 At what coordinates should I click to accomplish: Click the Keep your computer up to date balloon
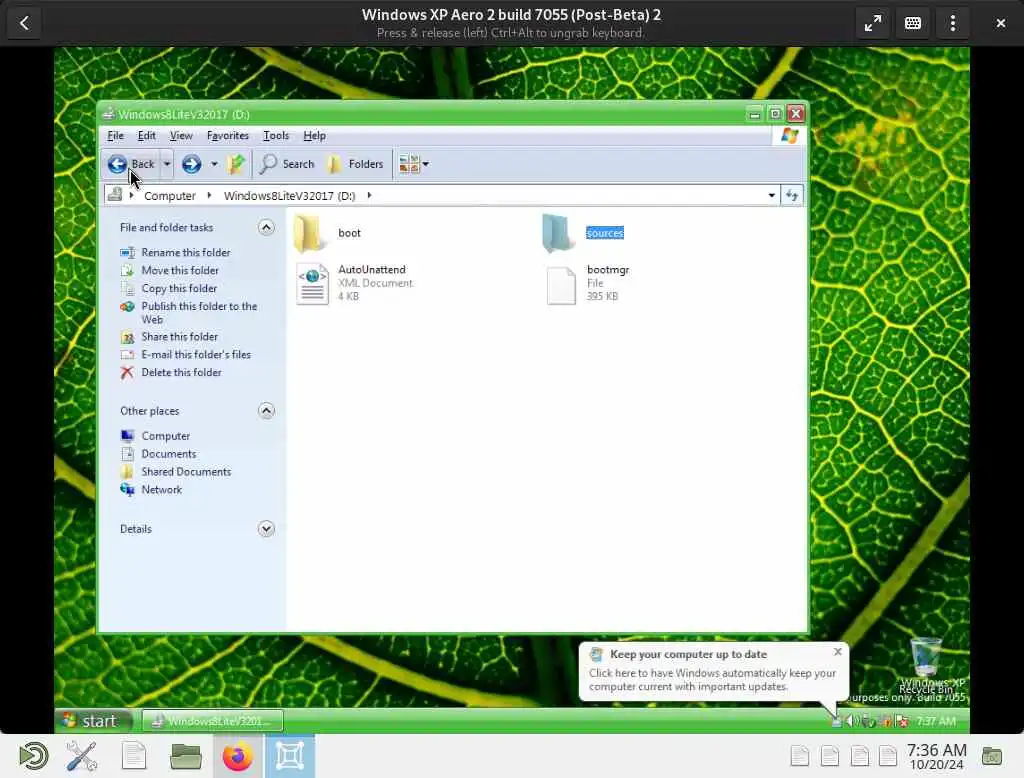(x=713, y=672)
